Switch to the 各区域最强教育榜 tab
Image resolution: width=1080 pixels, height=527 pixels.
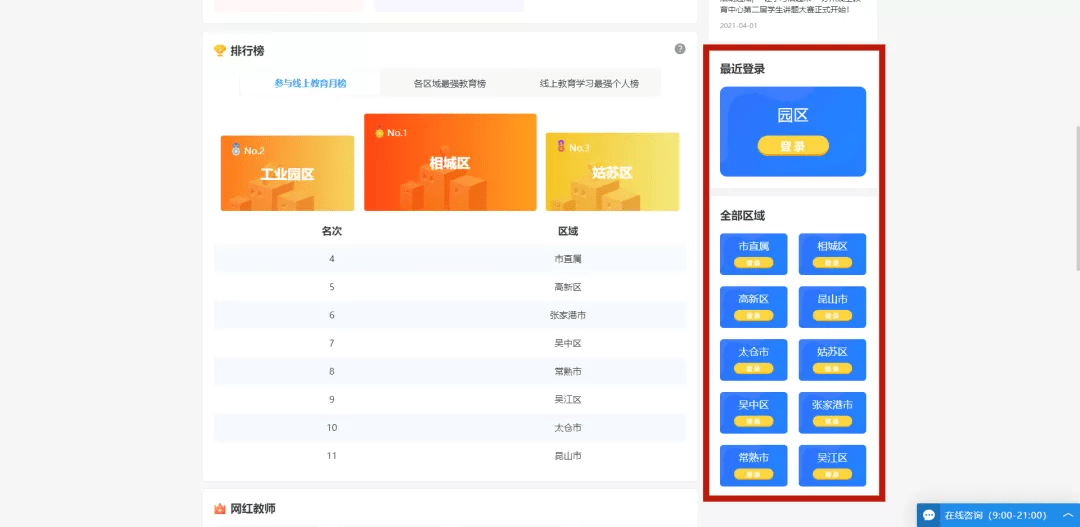pyautogui.click(x=449, y=84)
